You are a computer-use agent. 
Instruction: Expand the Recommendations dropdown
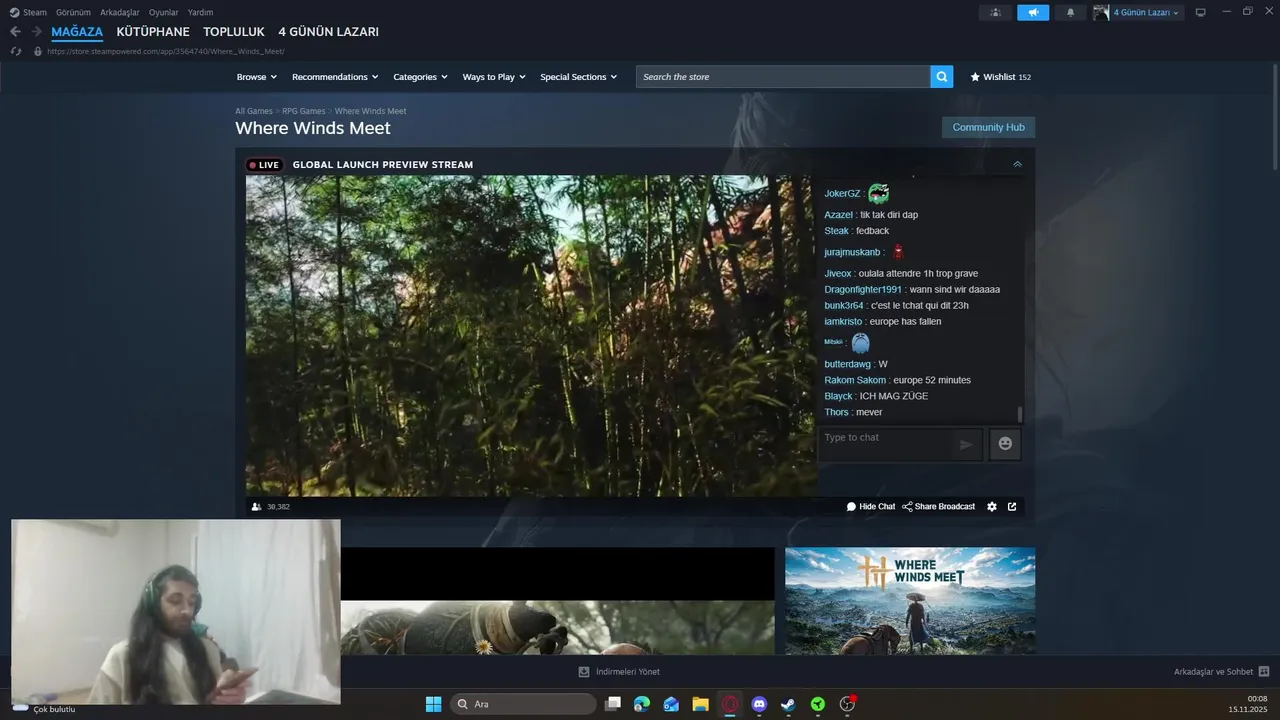pyautogui.click(x=335, y=77)
